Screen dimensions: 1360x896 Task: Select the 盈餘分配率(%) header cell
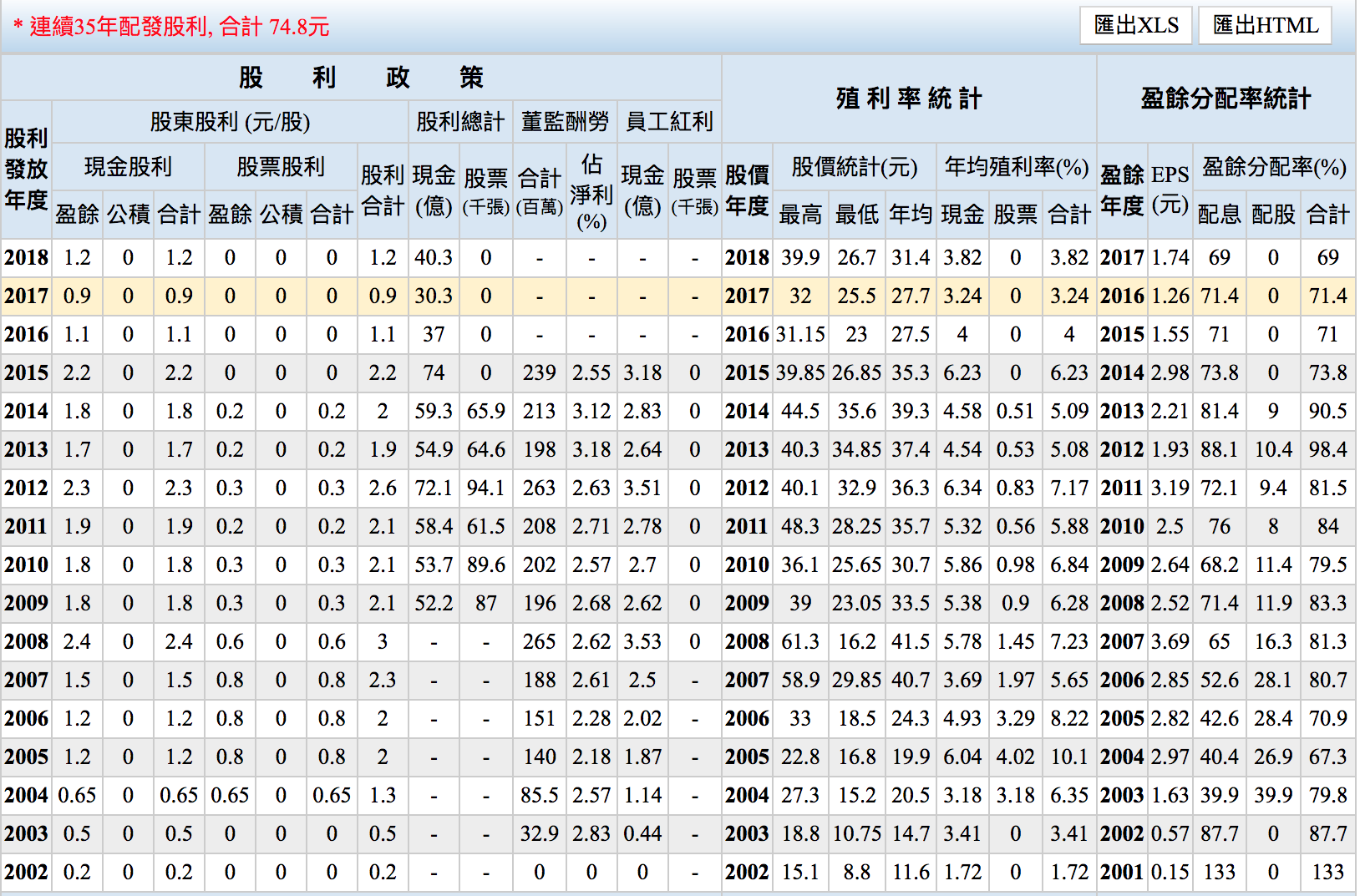click(x=1273, y=167)
